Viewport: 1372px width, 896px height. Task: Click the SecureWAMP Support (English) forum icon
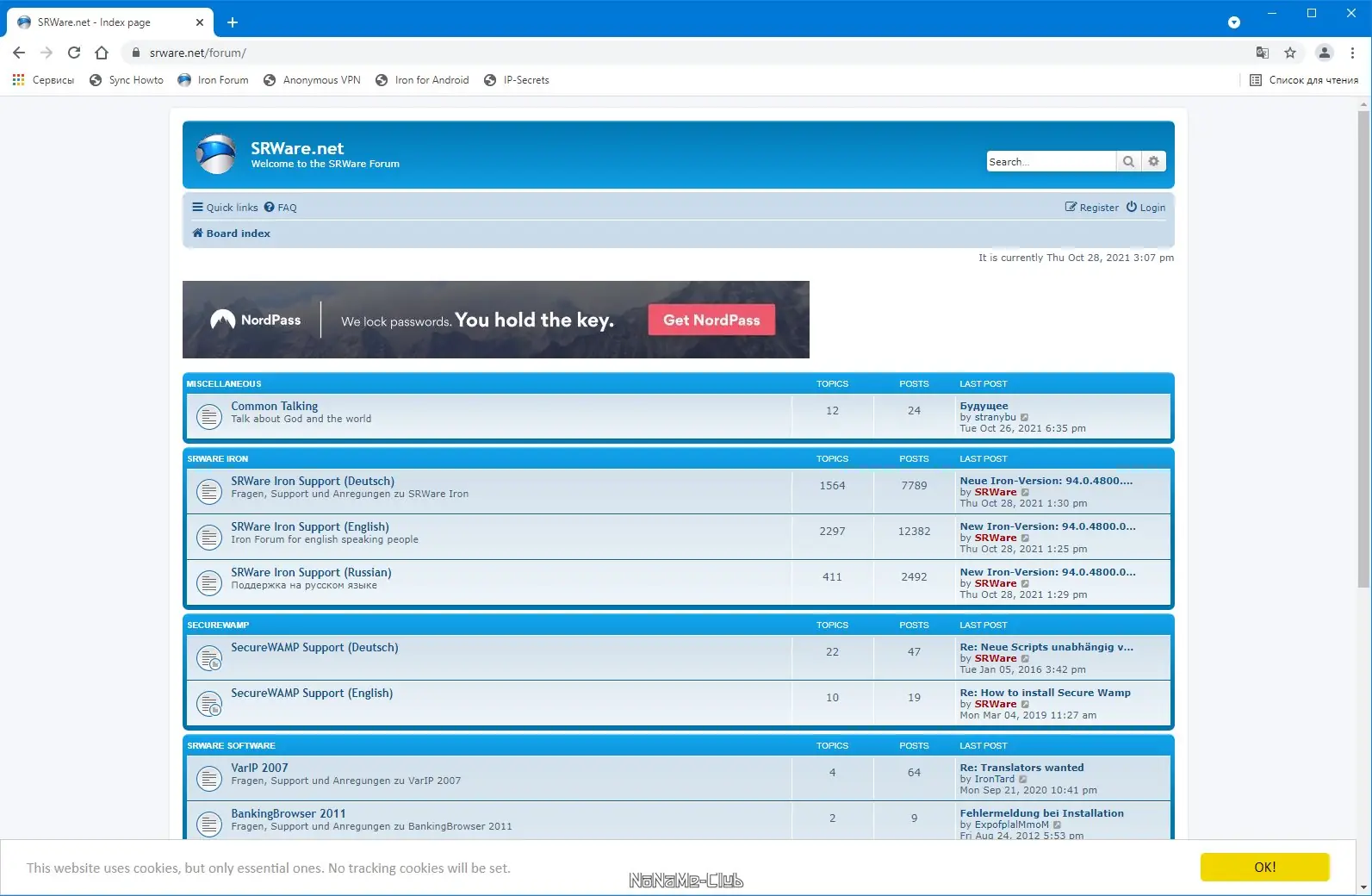coord(208,704)
